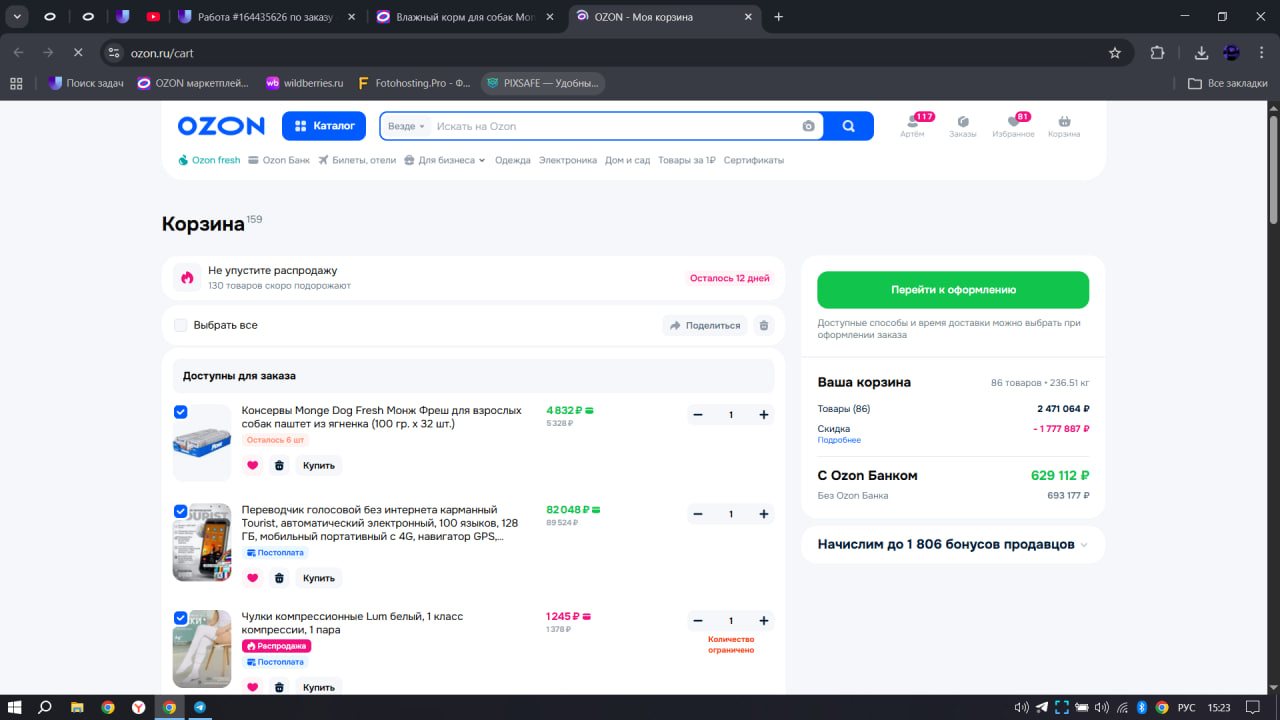Image resolution: width=1280 pixels, height=720 pixels.
Task: Click the Поделиться share button
Action: [x=705, y=325]
